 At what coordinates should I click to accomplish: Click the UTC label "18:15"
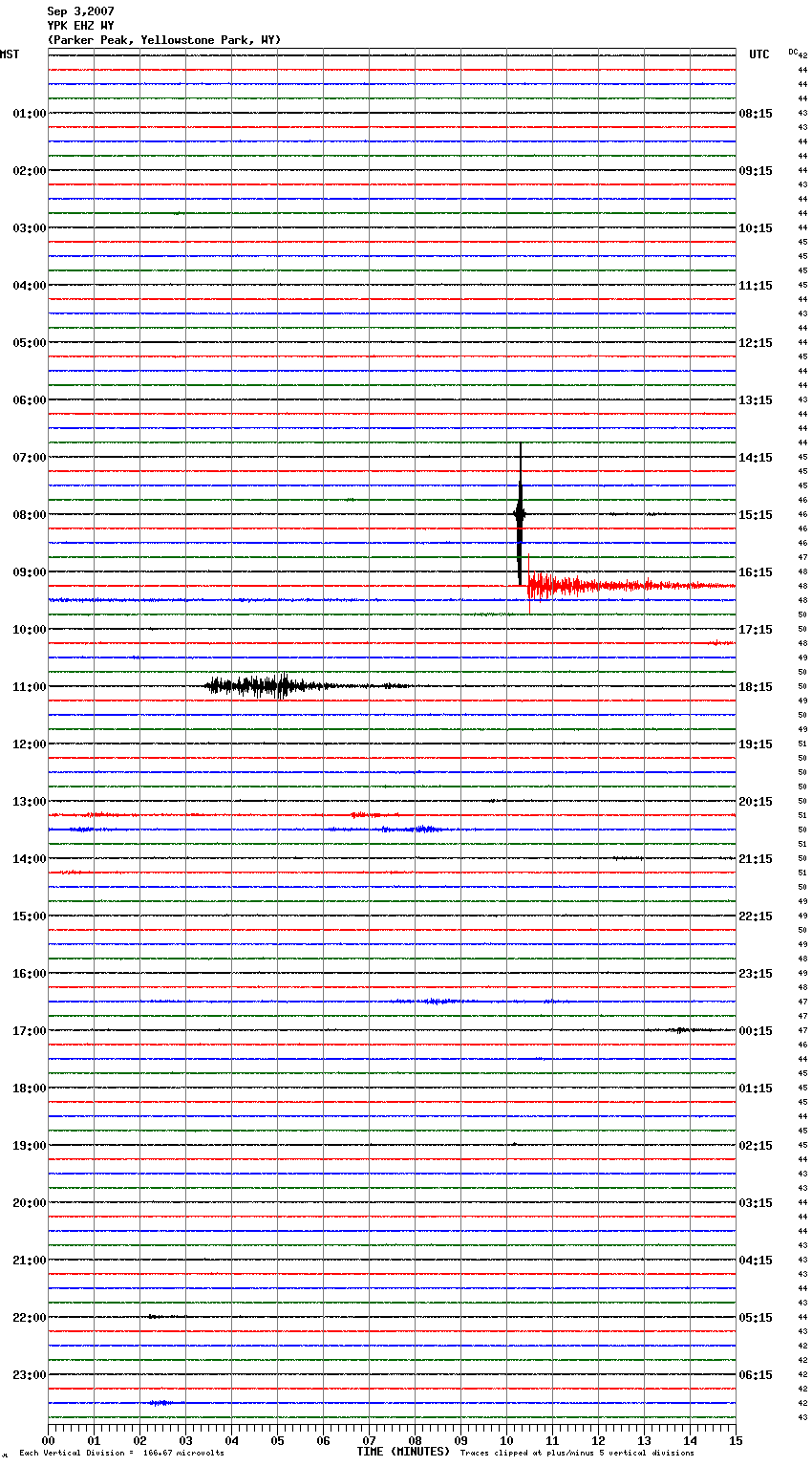click(756, 687)
